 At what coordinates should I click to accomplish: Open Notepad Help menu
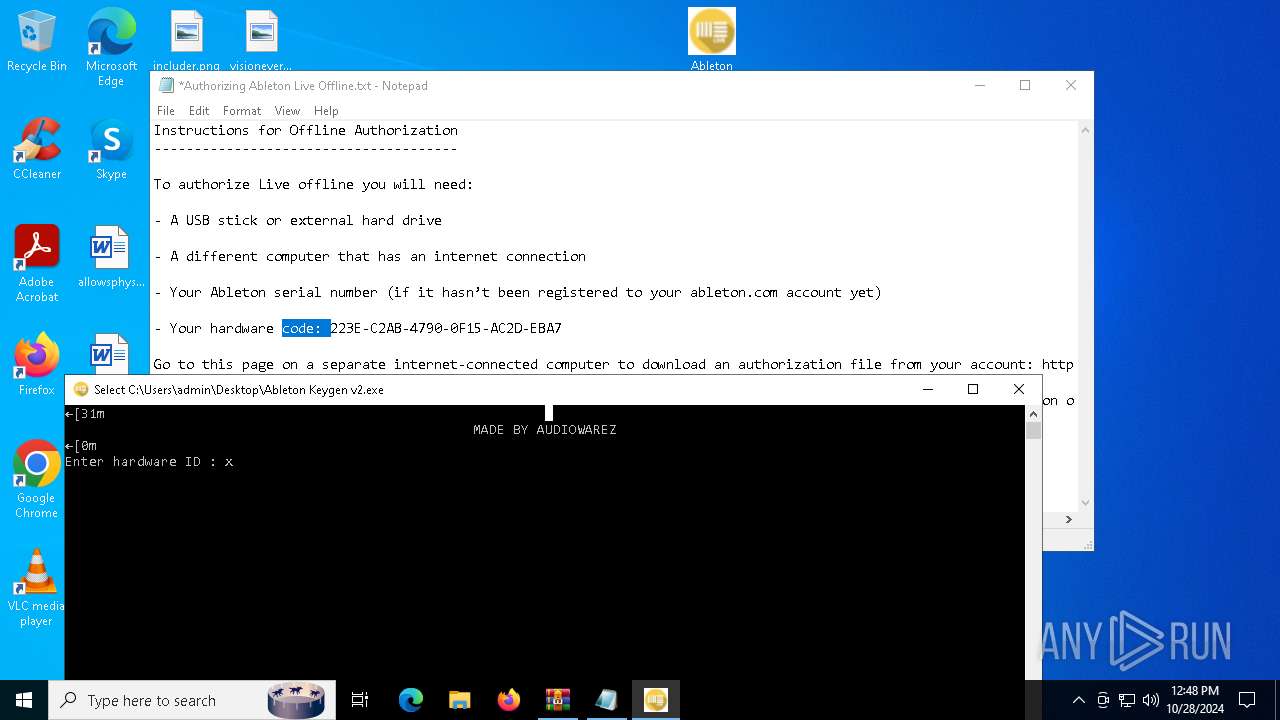click(x=326, y=111)
